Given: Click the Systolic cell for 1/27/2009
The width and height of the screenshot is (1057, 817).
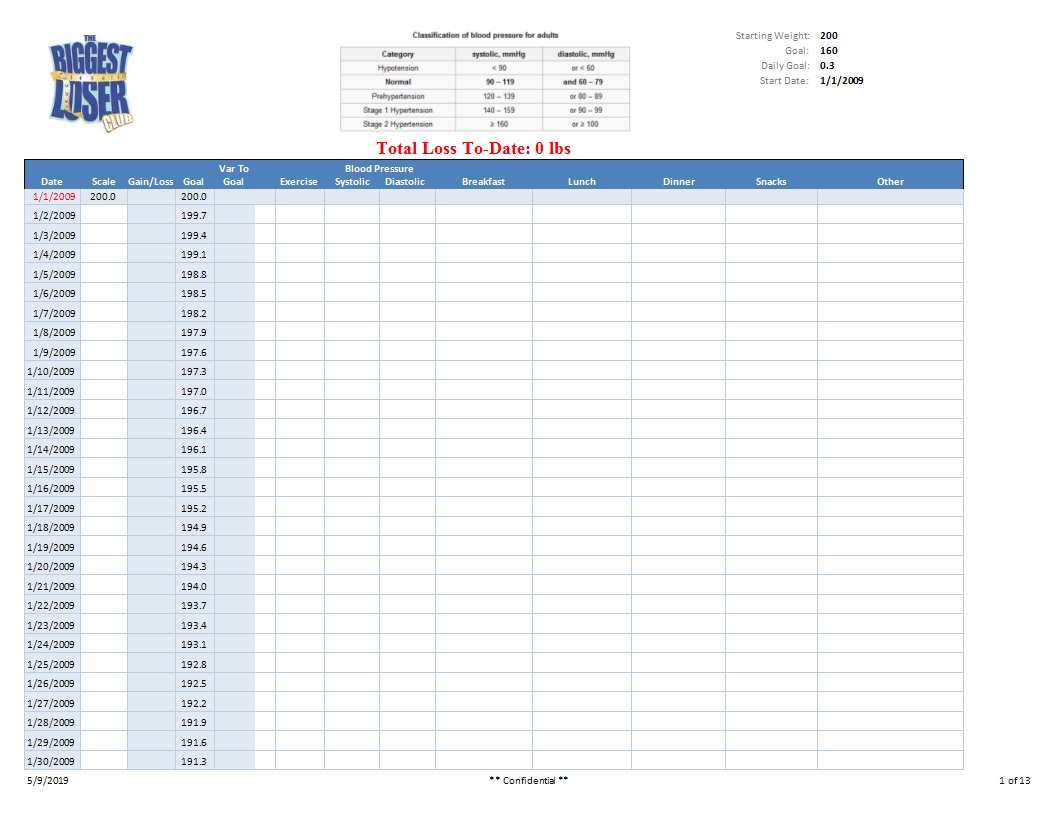Looking at the screenshot, I should pyautogui.click(x=352, y=703).
